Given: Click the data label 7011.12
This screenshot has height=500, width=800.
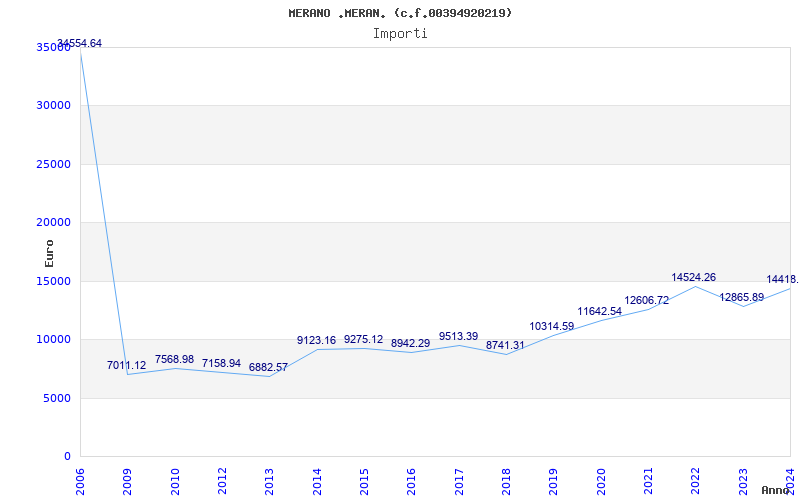Looking at the screenshot, I should click(127, 365).
